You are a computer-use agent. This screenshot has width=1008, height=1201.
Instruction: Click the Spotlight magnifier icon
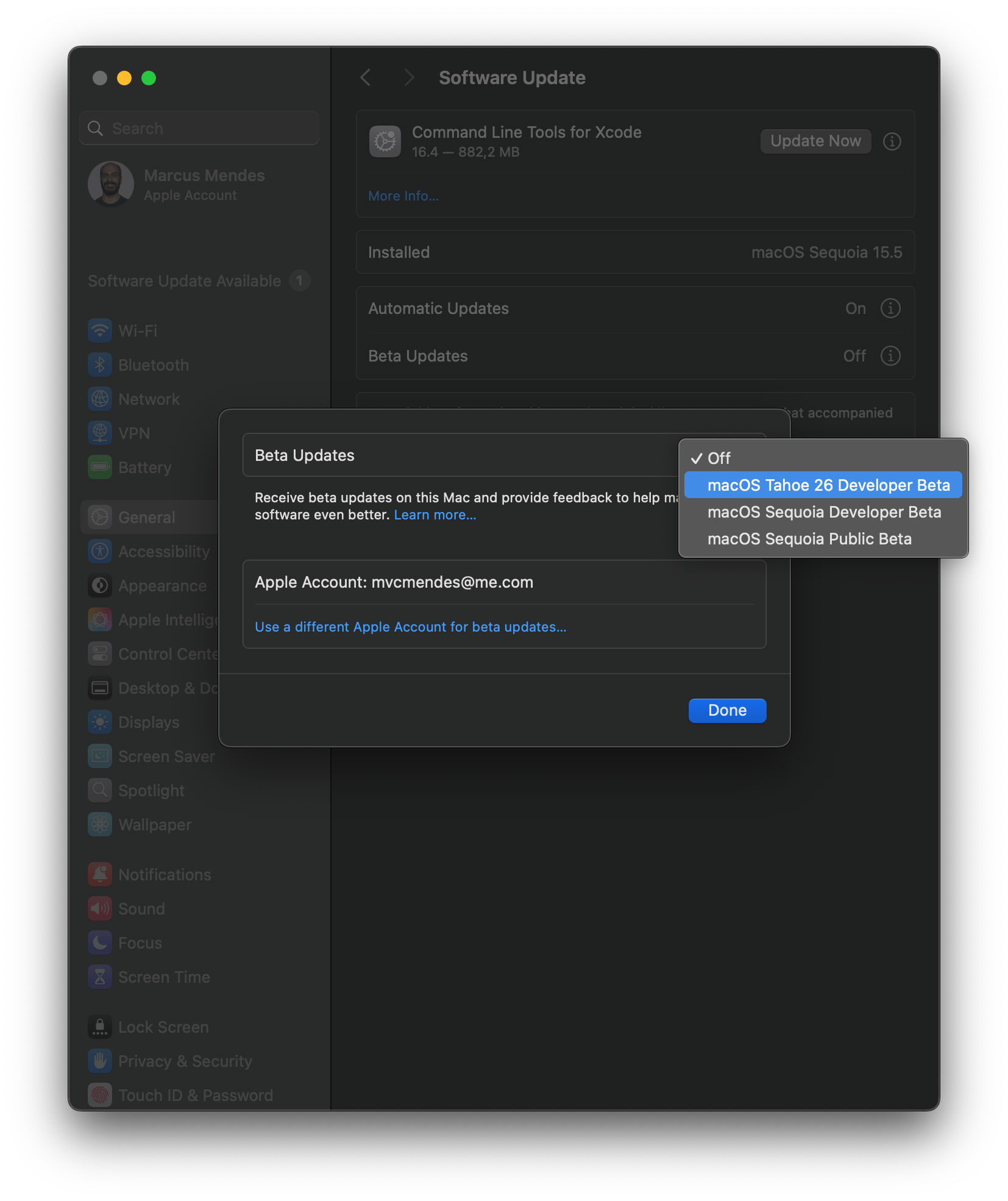(x=100, y=790)
